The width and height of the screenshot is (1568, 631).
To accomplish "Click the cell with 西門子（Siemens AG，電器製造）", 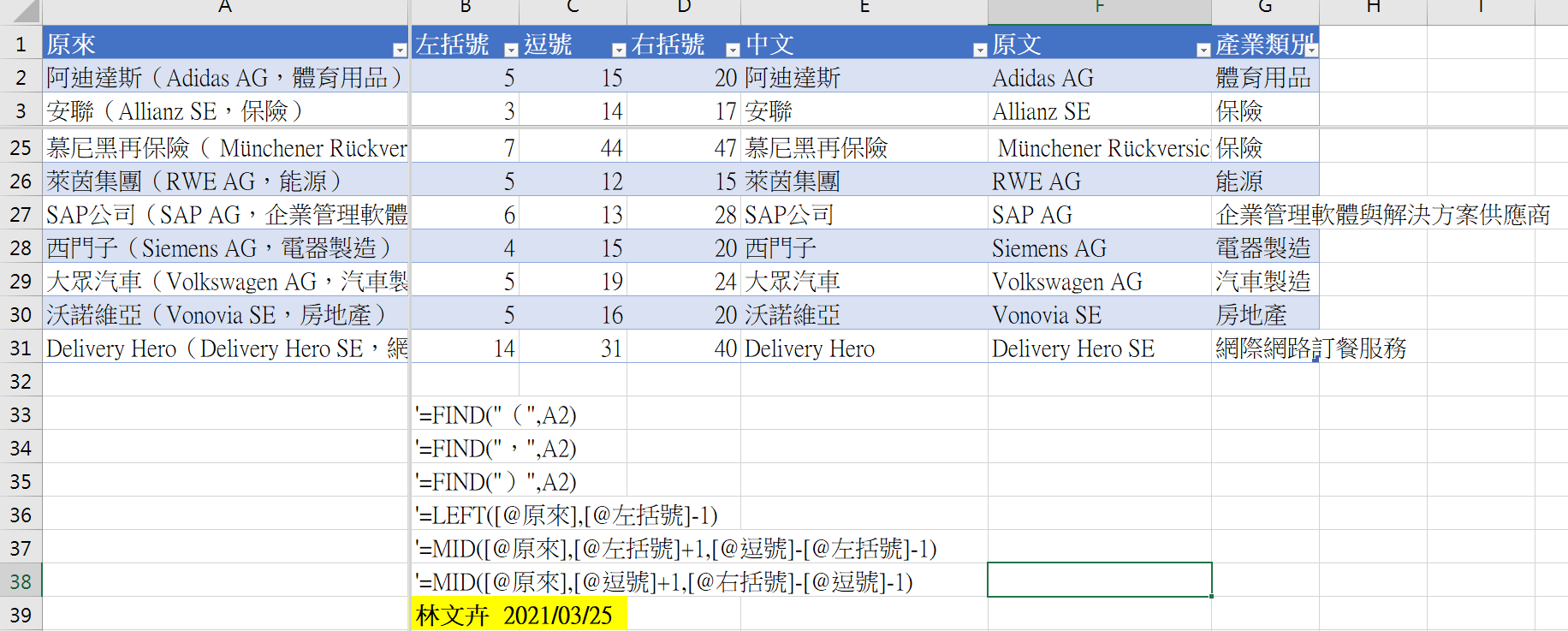I will [225, 247].
